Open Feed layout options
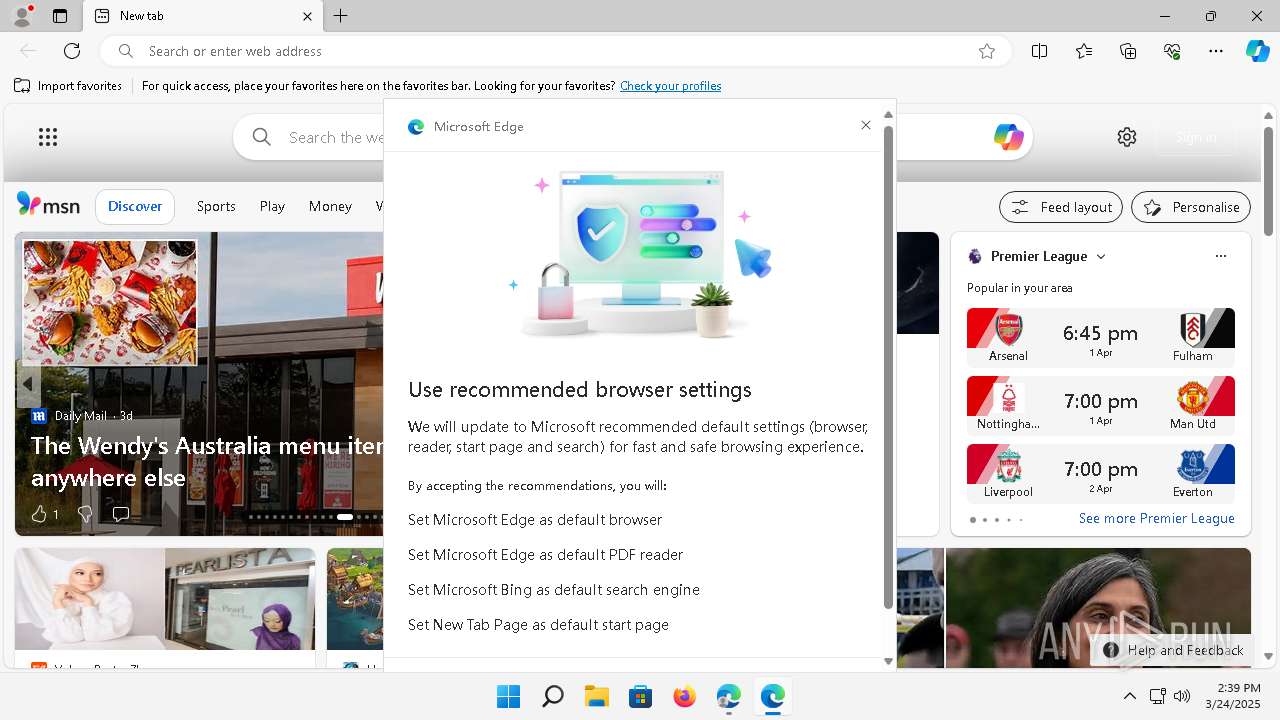Screen dimensions: 1280x720 pos(1061,207)
